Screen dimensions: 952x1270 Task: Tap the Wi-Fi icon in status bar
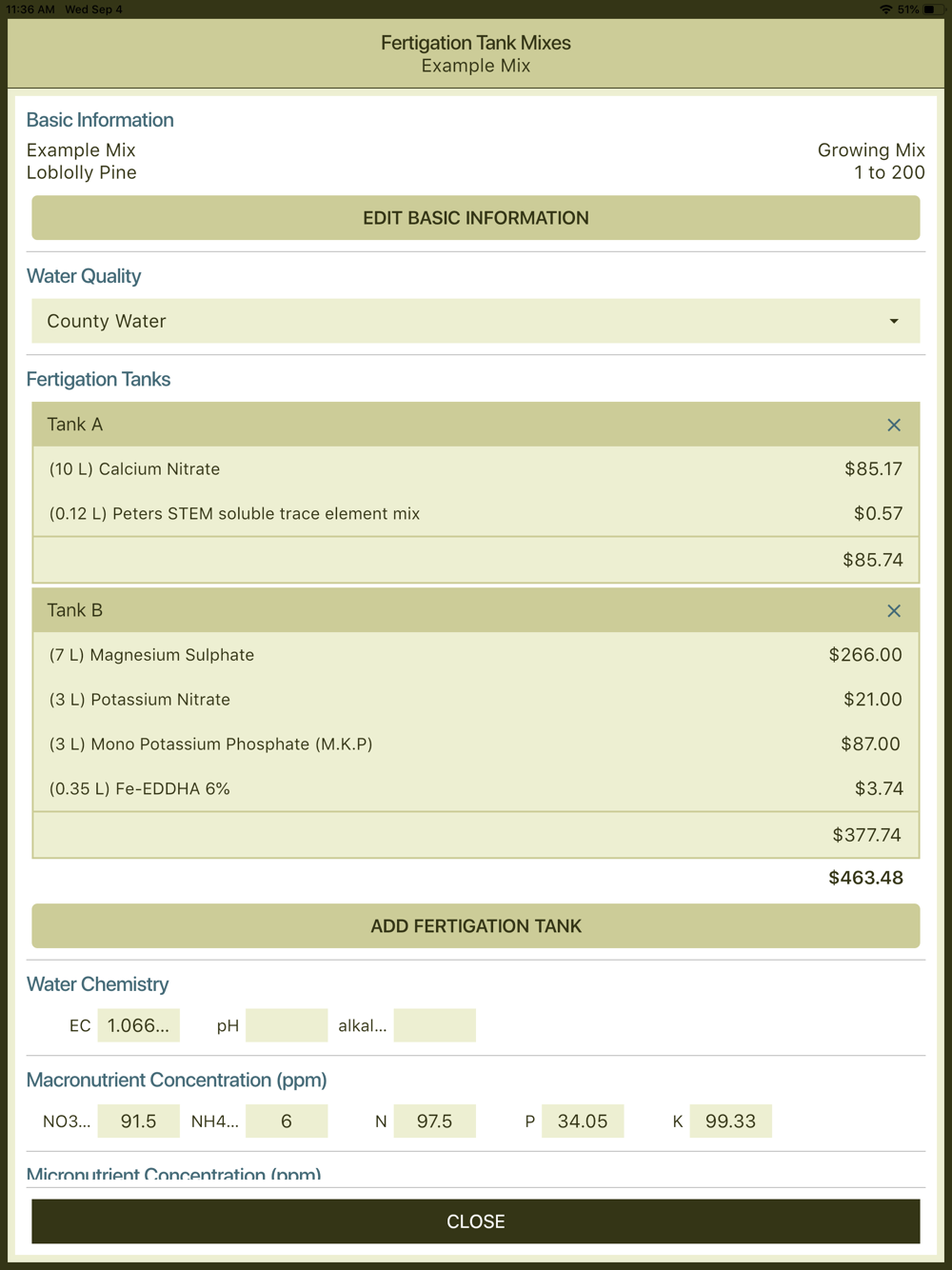pos(886,10)
